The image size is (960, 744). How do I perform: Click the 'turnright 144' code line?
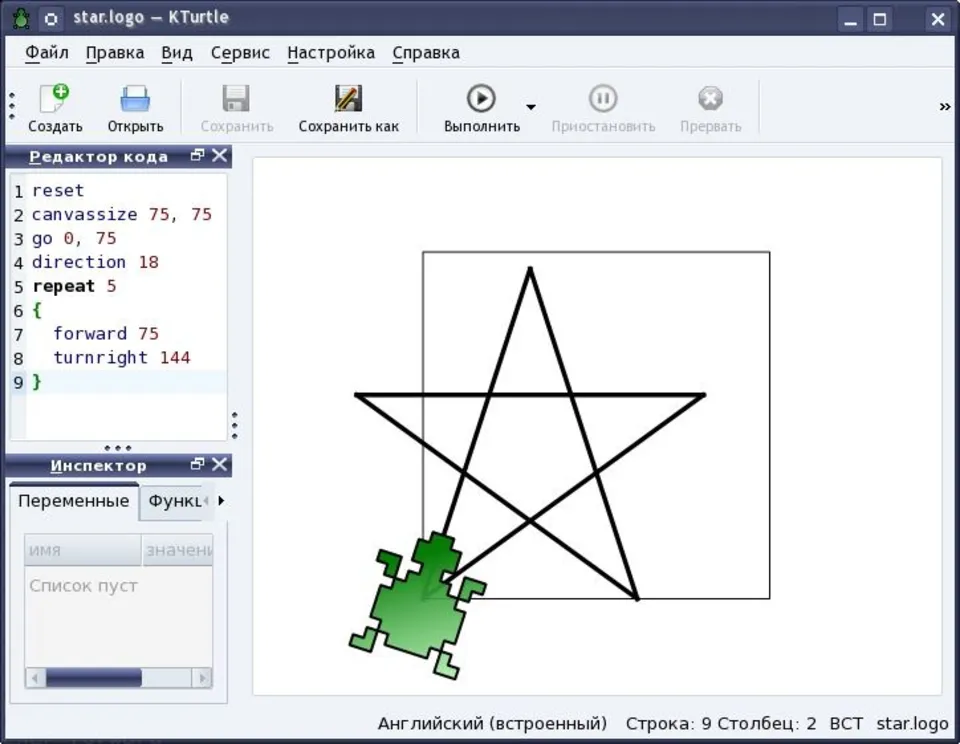click(x=121, y=358)
